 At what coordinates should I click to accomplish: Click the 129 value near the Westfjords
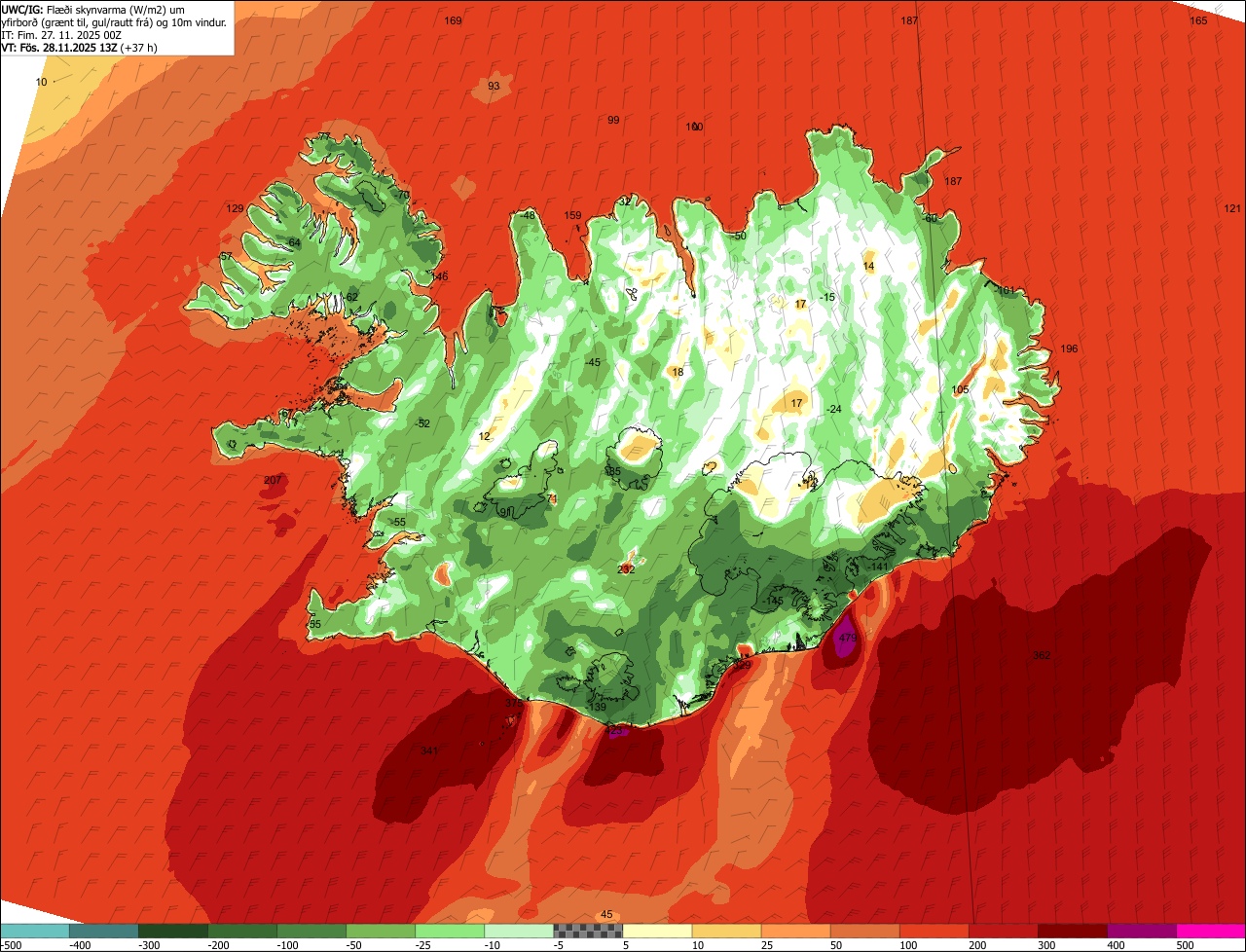[235, 208]
